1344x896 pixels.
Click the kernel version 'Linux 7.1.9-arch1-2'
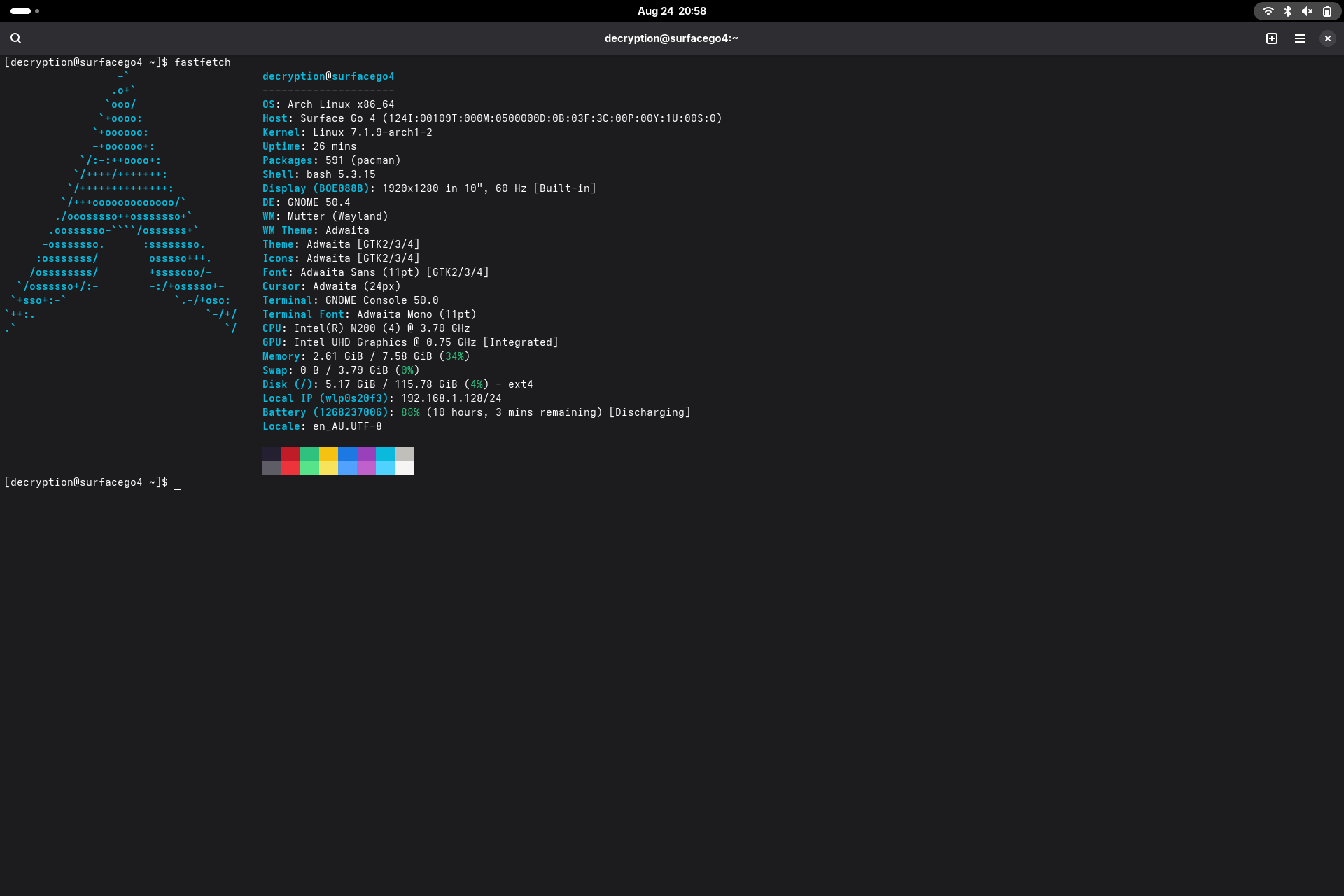(372, 132)
